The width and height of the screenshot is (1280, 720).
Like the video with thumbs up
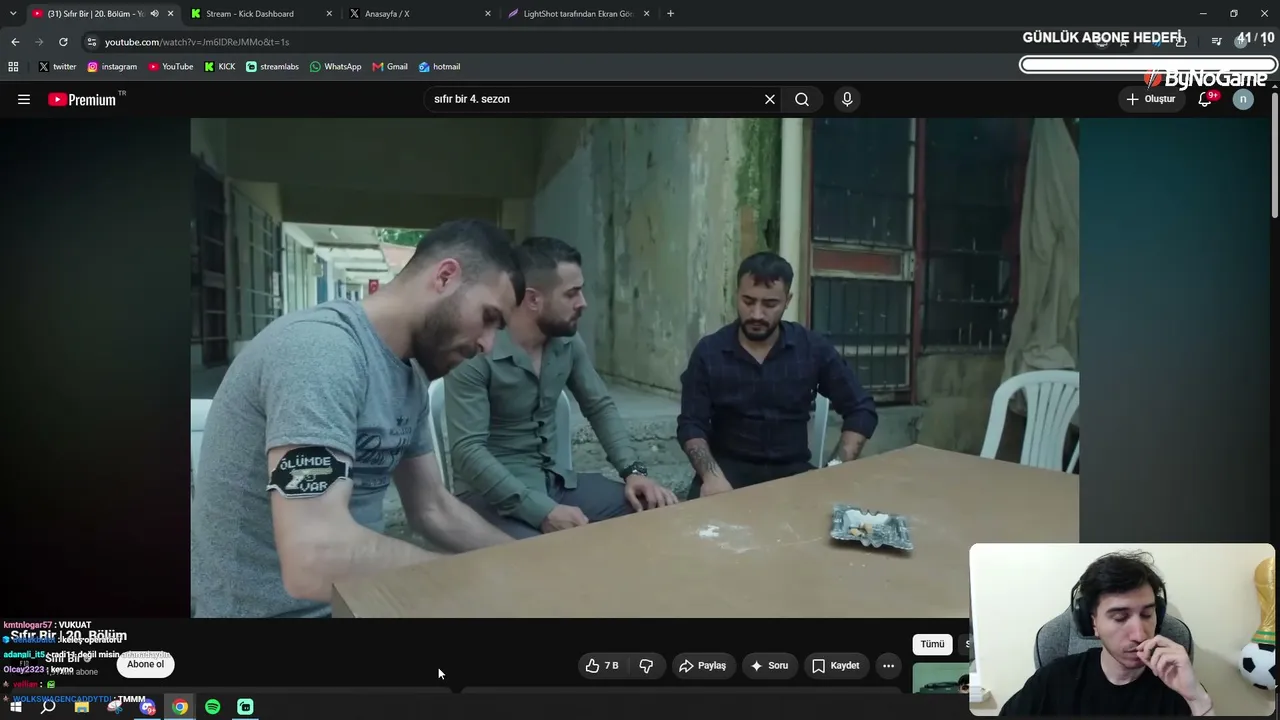coord(603,665)
